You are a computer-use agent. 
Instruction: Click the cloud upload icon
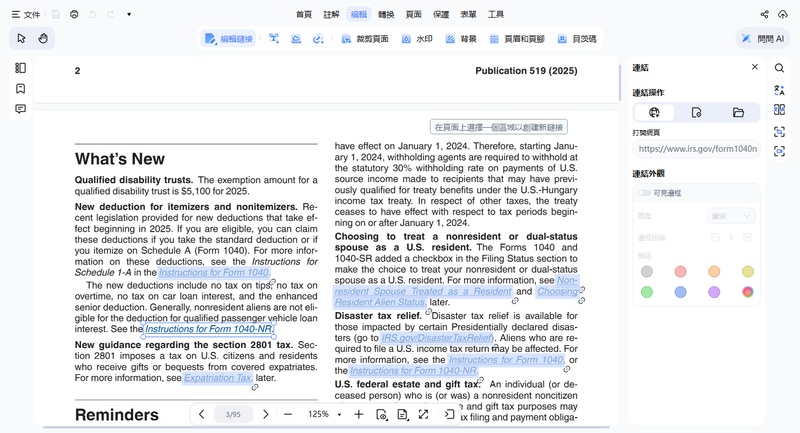[783, 14]
